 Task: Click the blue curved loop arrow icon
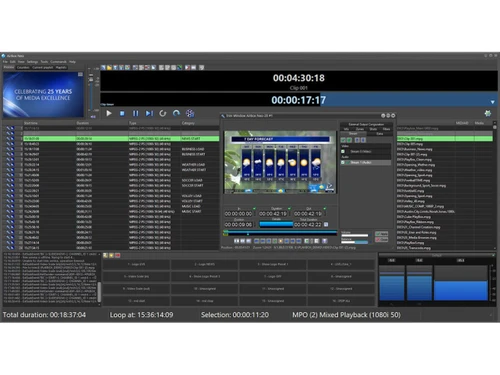coord(176,113)
